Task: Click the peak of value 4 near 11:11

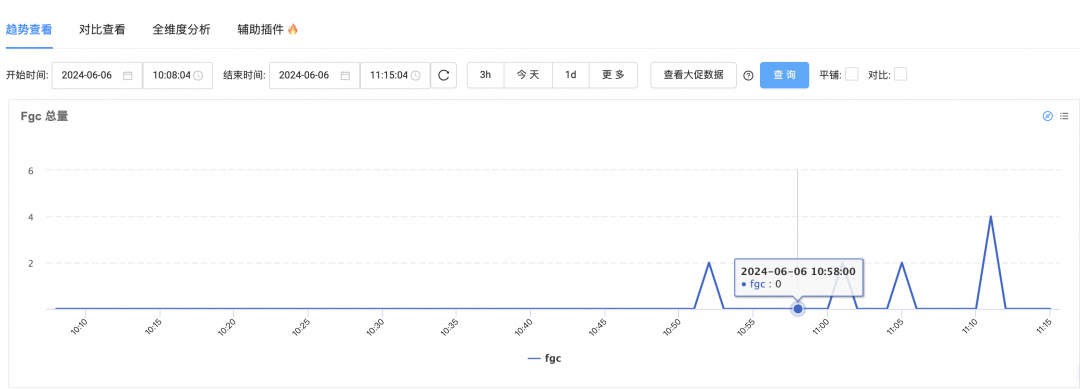Action: coord(990,216)
